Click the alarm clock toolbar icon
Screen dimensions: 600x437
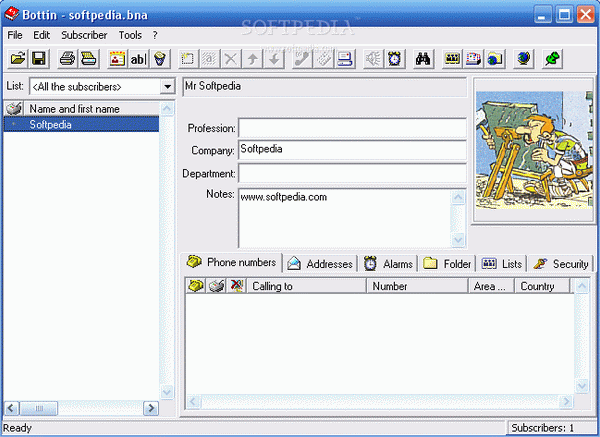[395, 59]
